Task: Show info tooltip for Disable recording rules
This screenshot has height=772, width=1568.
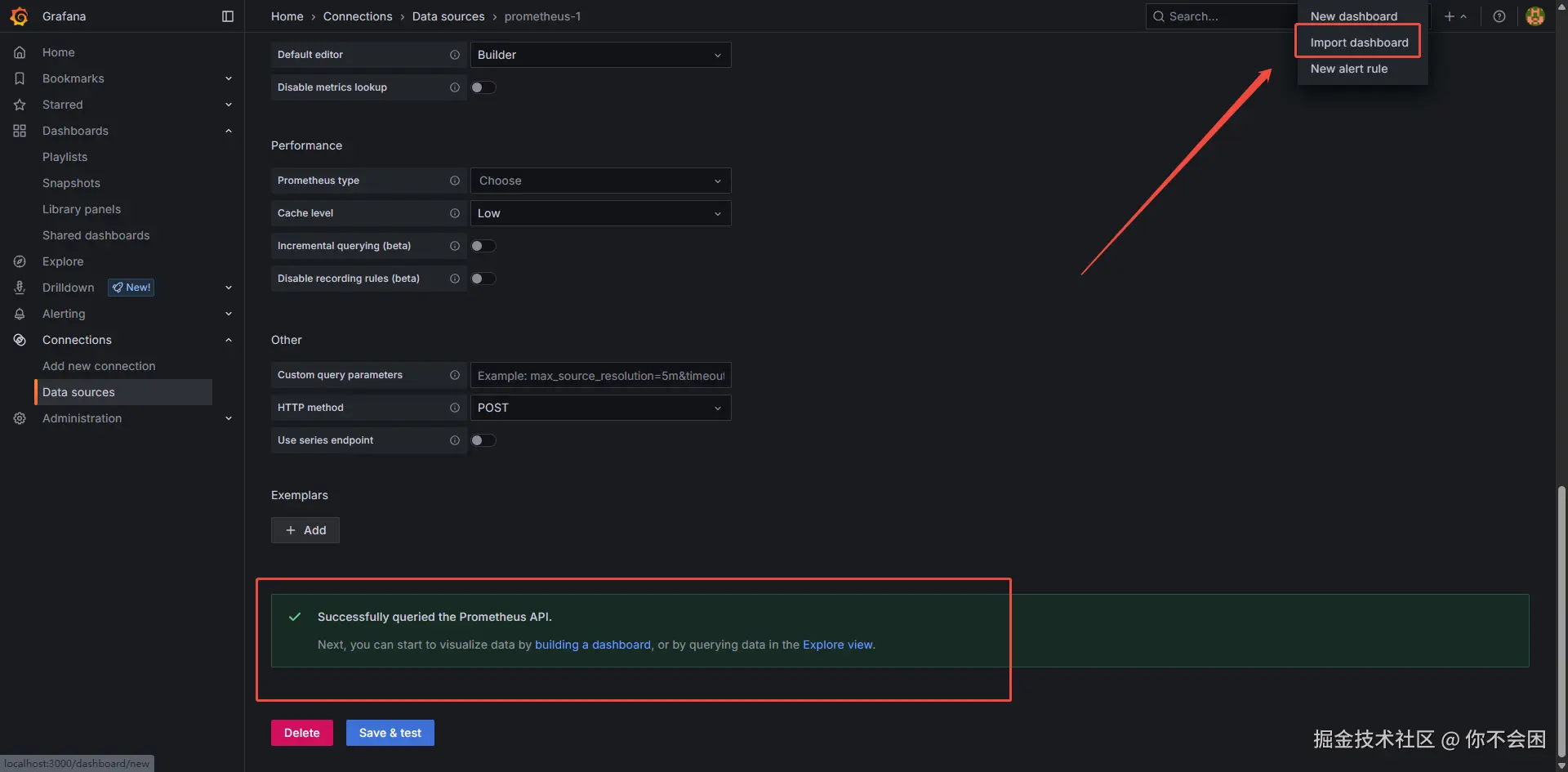Action: (455, 279)
